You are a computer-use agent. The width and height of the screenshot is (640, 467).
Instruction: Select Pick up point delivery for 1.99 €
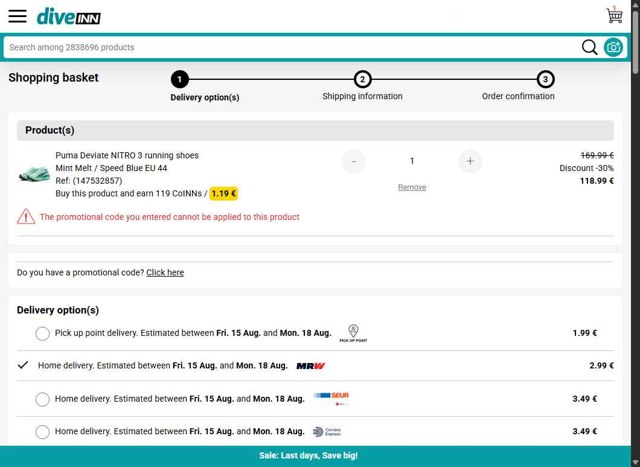pos(42,334)
